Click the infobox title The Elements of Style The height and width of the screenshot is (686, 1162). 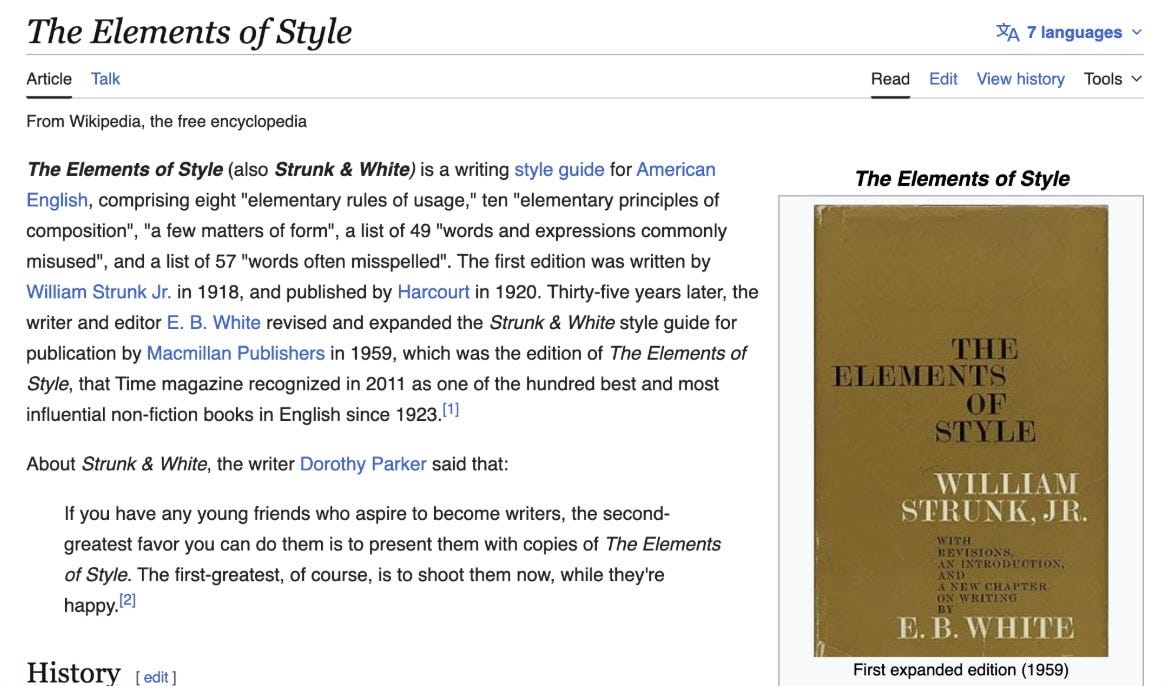coord(961,179)
